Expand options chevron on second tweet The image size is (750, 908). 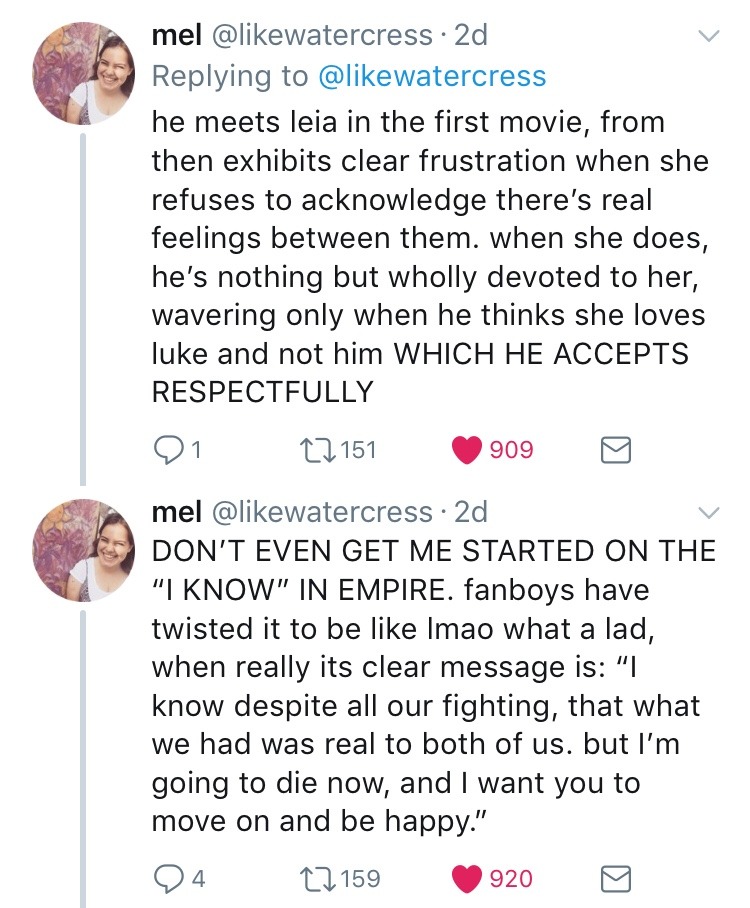[708, 513]
